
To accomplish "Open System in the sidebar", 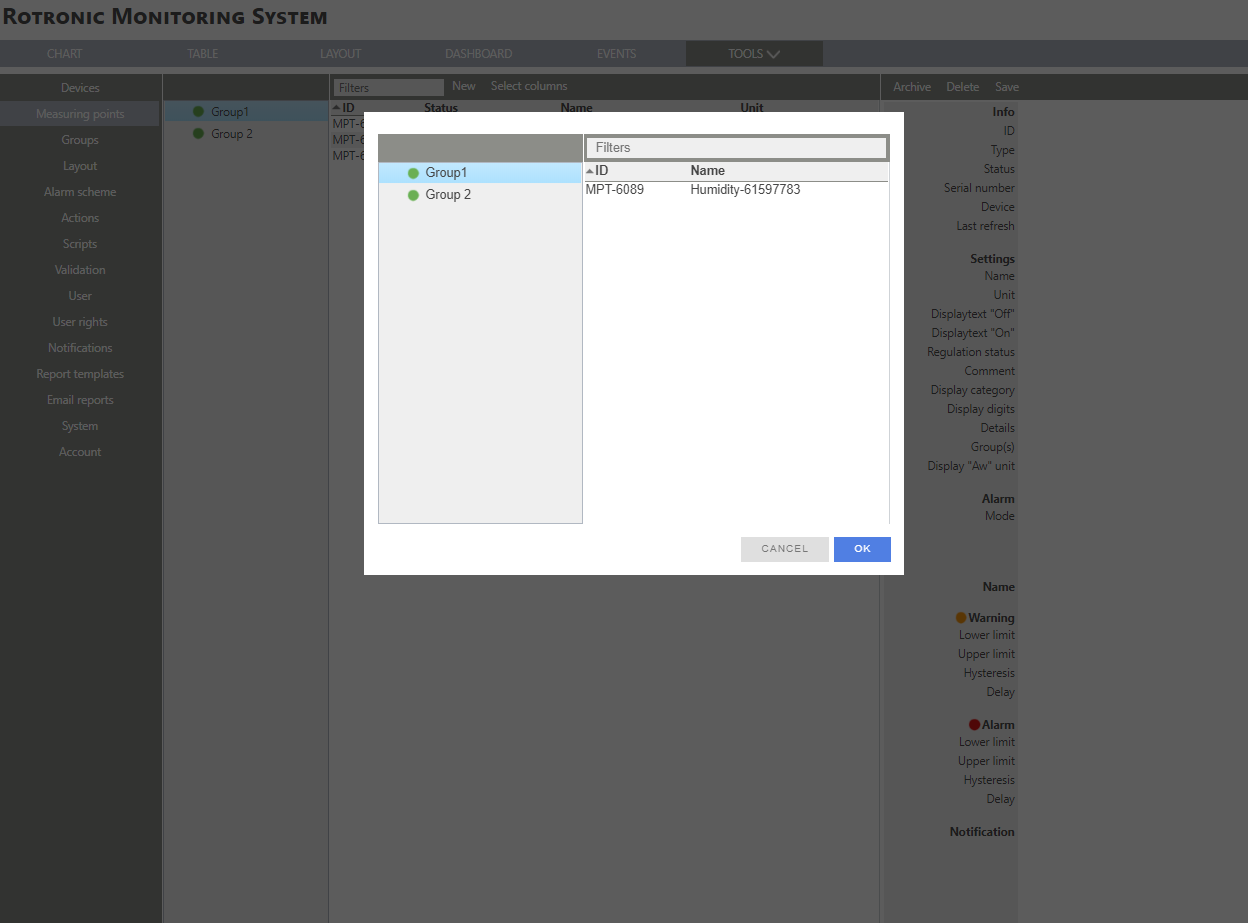I will pos(80,426).
